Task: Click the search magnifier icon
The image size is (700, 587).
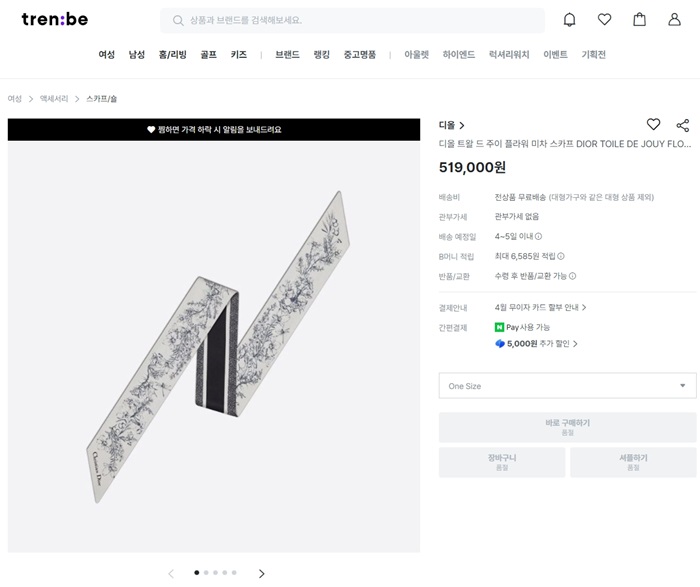Action: coord(178,20)
